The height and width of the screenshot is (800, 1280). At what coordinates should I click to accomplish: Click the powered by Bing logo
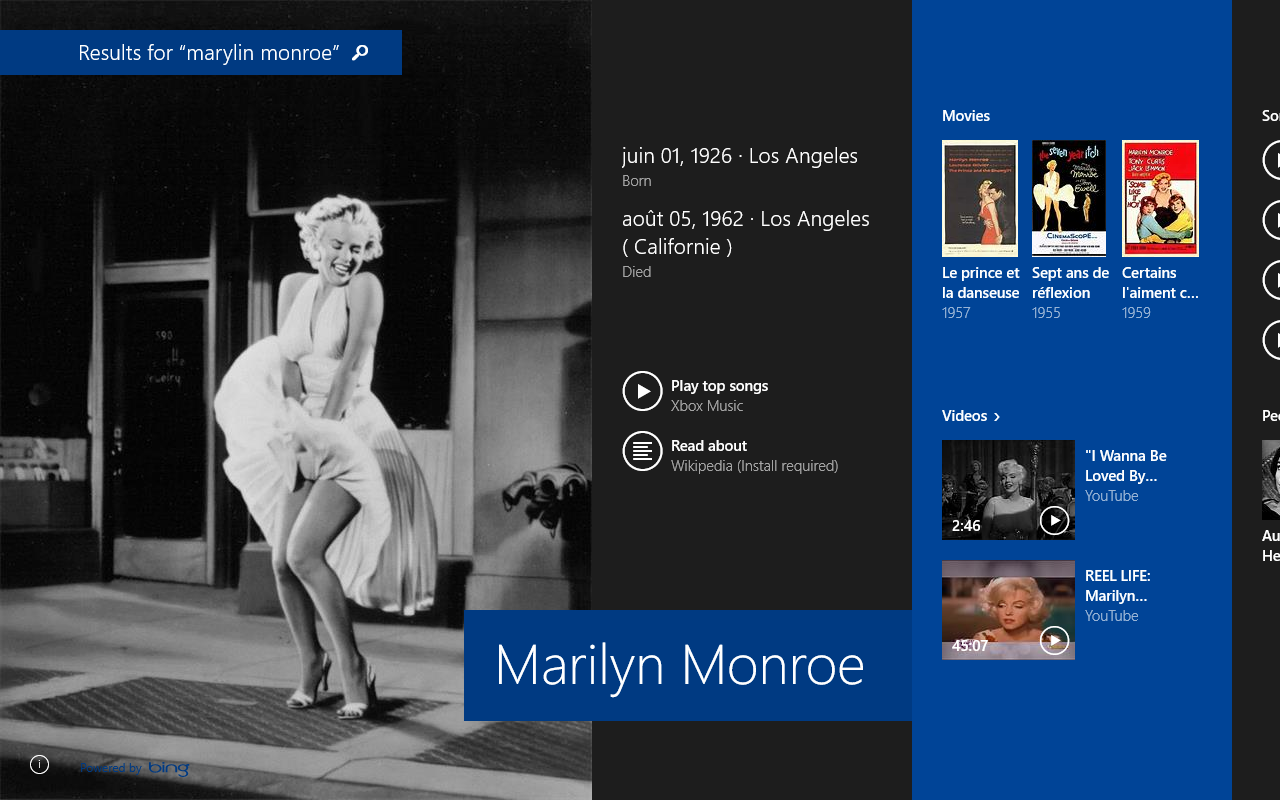[136, 768]
